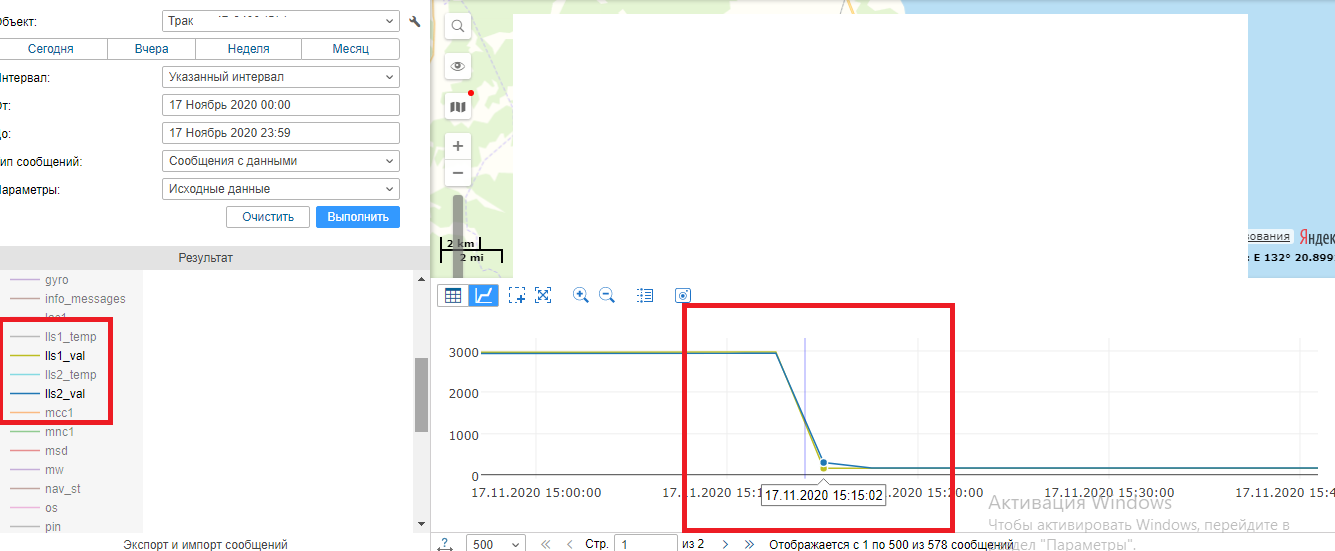Open map search tool
This screenshot has width=1335, height=551.
[x=458, y=27]
